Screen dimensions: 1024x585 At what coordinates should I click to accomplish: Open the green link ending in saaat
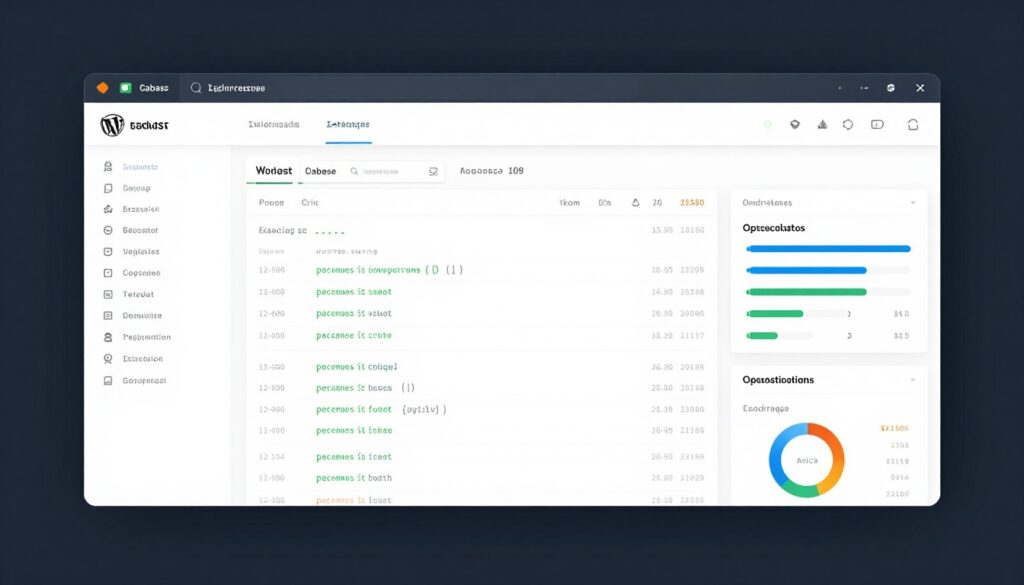(354, 292)
